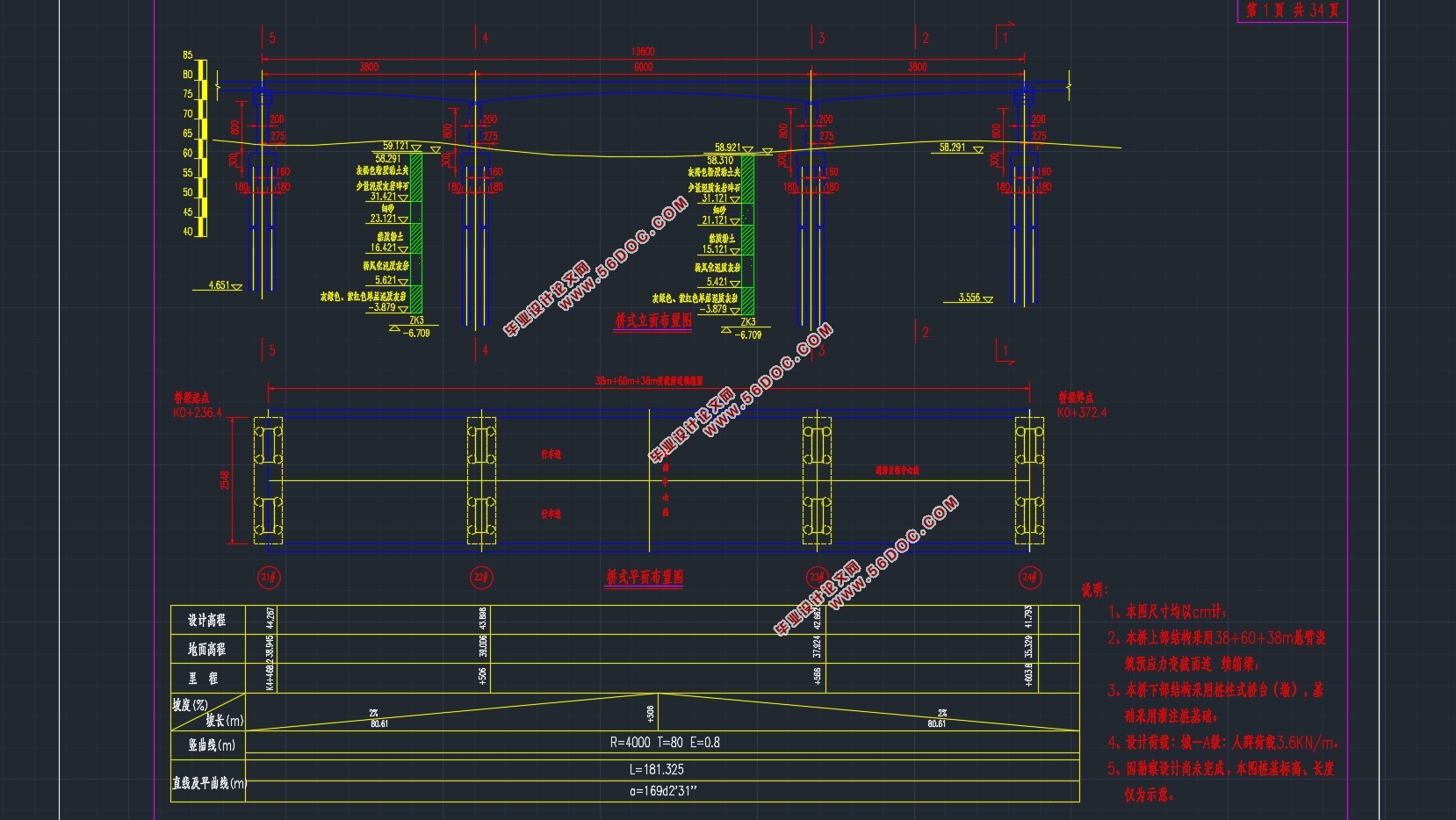Click ground elevation 35.329
Screen dimensions: 1456x820
click(x=1029, y=647)
